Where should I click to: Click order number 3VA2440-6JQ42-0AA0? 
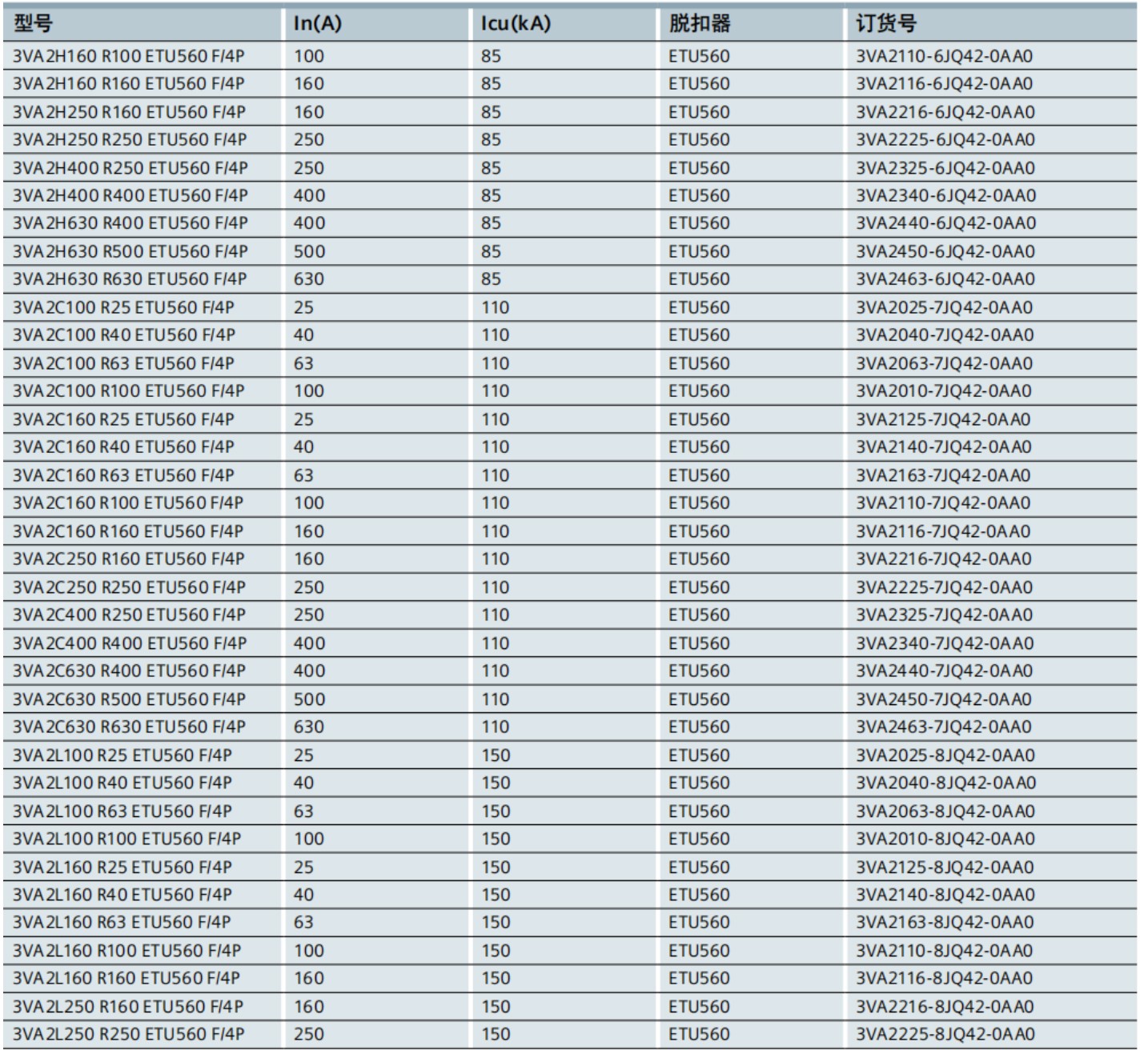tap(946, 222)
